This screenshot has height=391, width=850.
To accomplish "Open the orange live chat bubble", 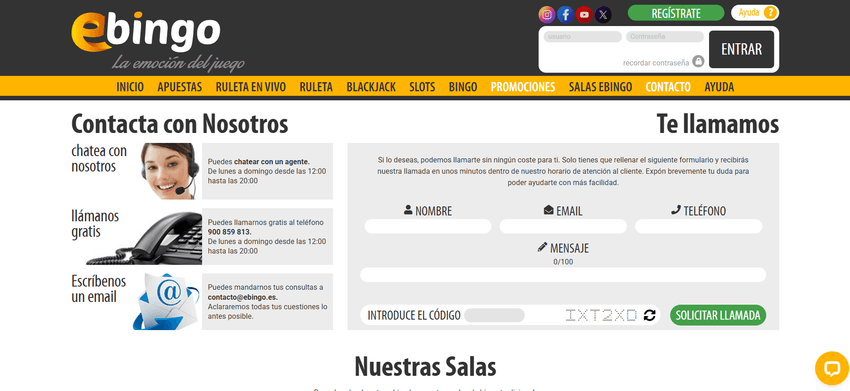I will [x=832, y=368].
